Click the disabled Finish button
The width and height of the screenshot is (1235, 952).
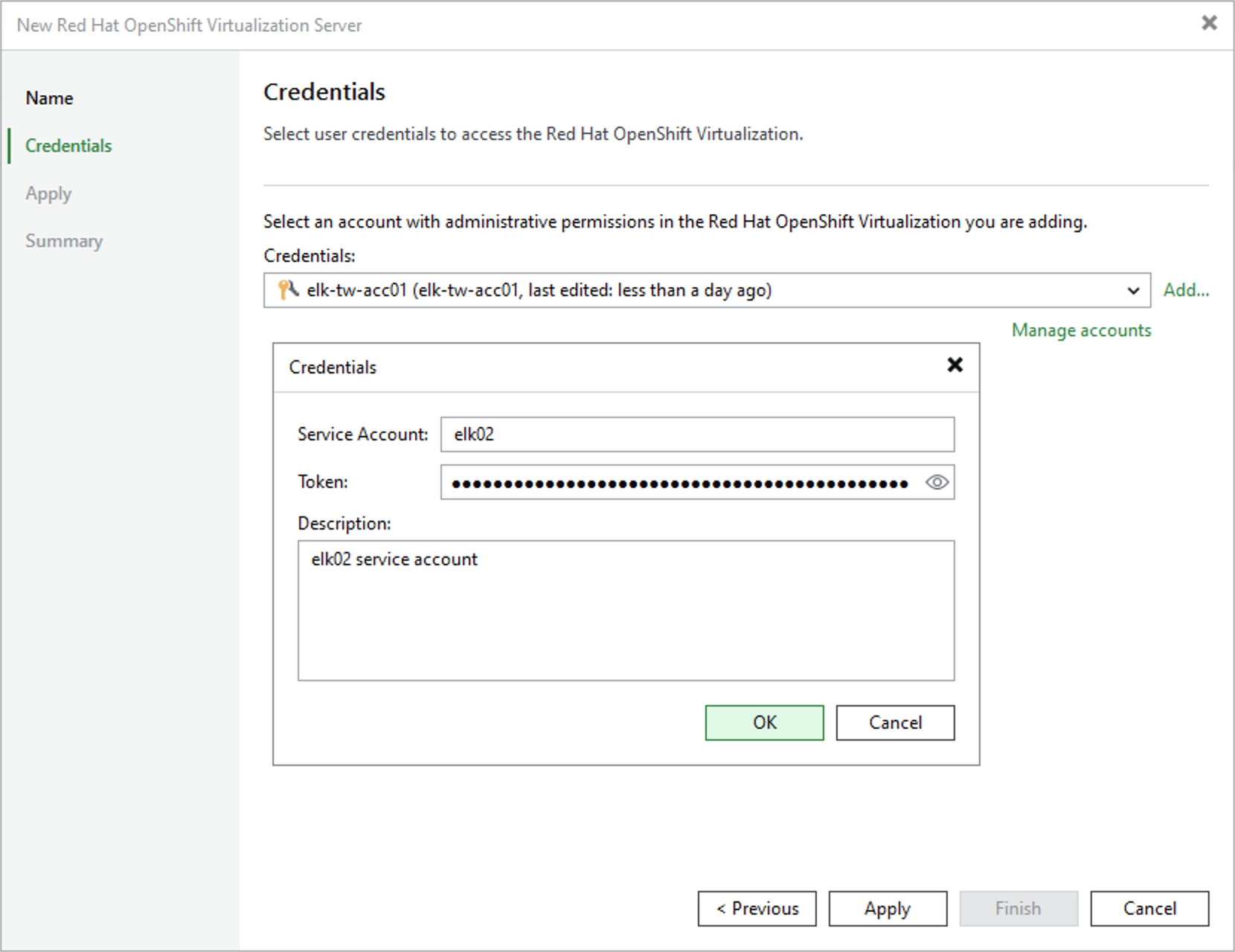point(1019,909)
